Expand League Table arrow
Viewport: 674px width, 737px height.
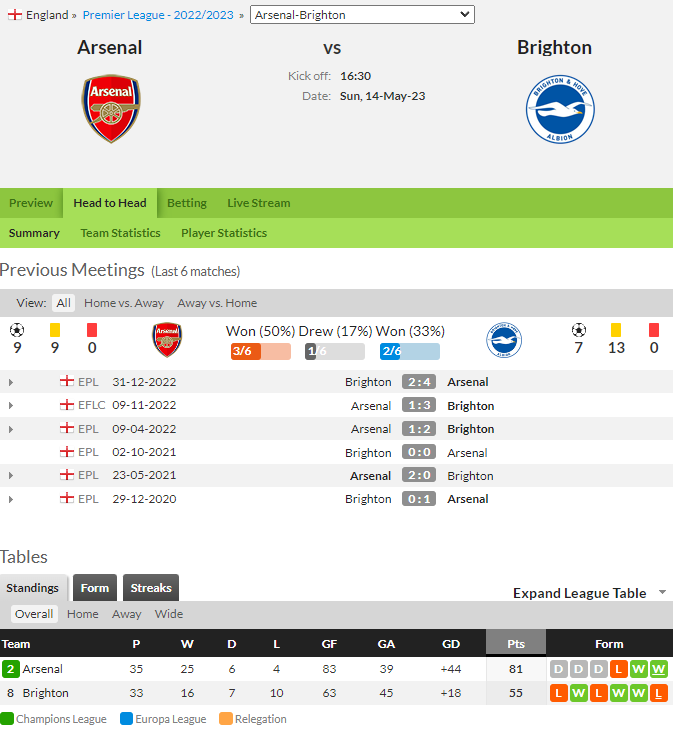[662, 592]
